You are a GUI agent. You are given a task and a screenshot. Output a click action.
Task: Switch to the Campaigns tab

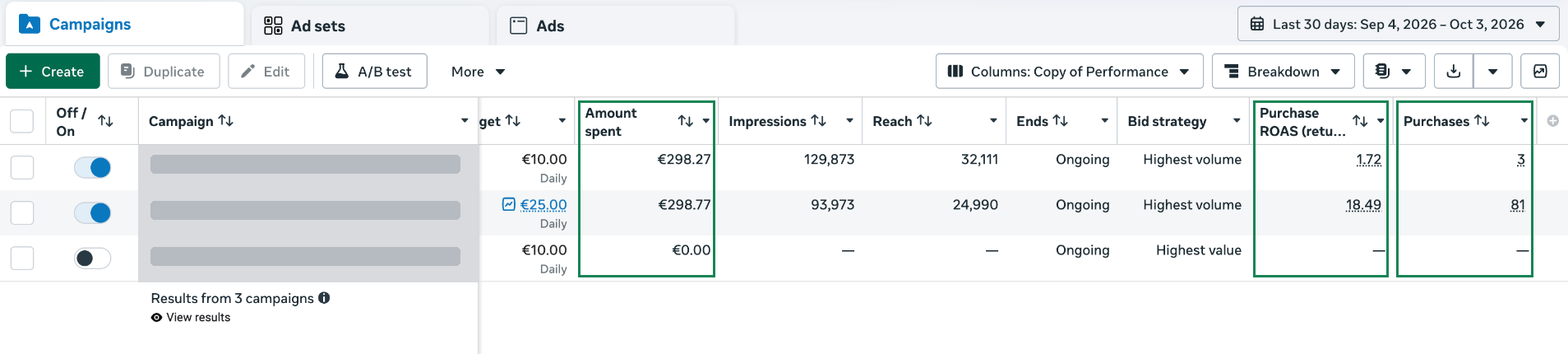pyautogui.click(x=125, y=25)
